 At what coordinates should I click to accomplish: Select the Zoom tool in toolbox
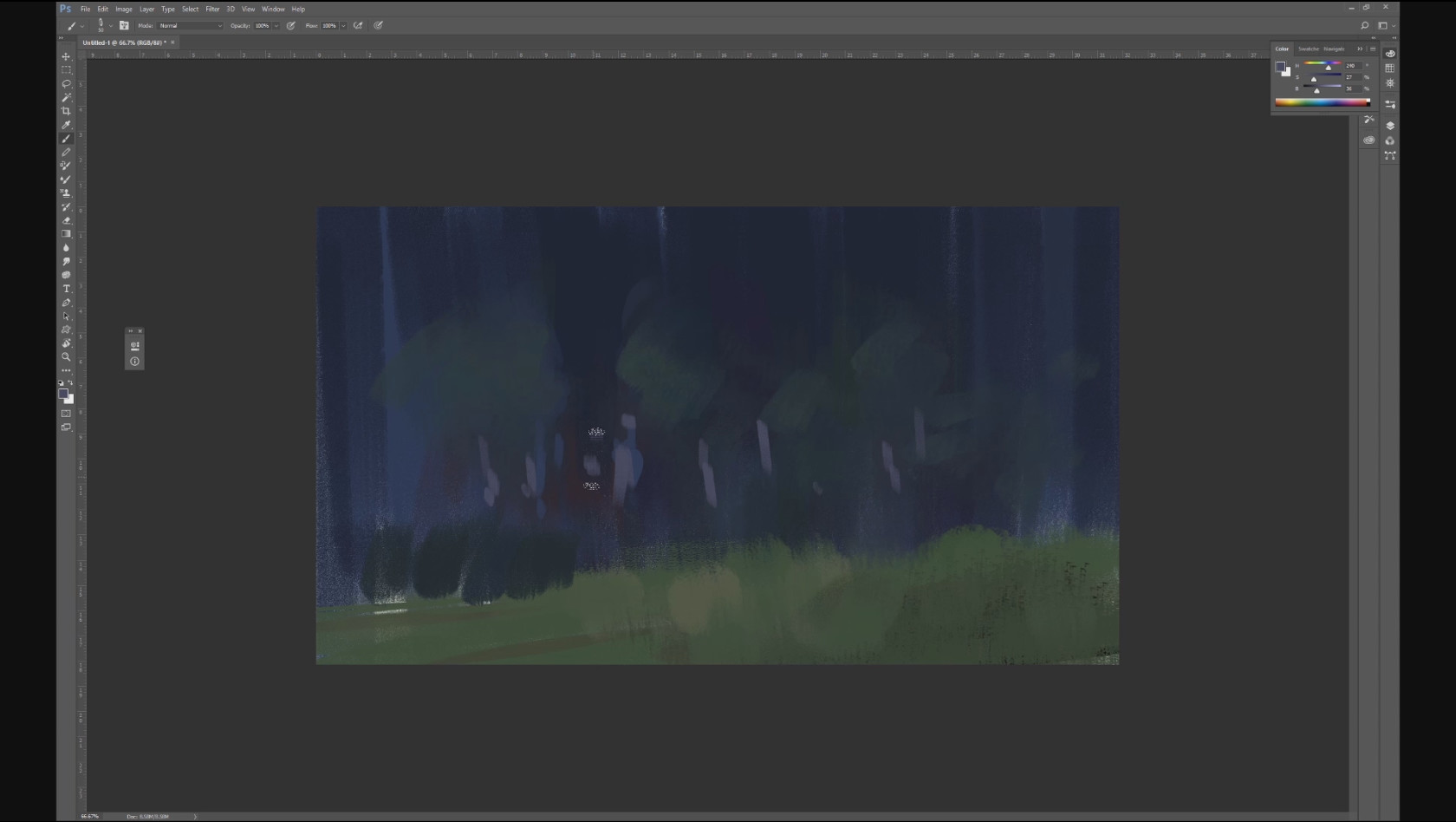[x=66, y=356]
